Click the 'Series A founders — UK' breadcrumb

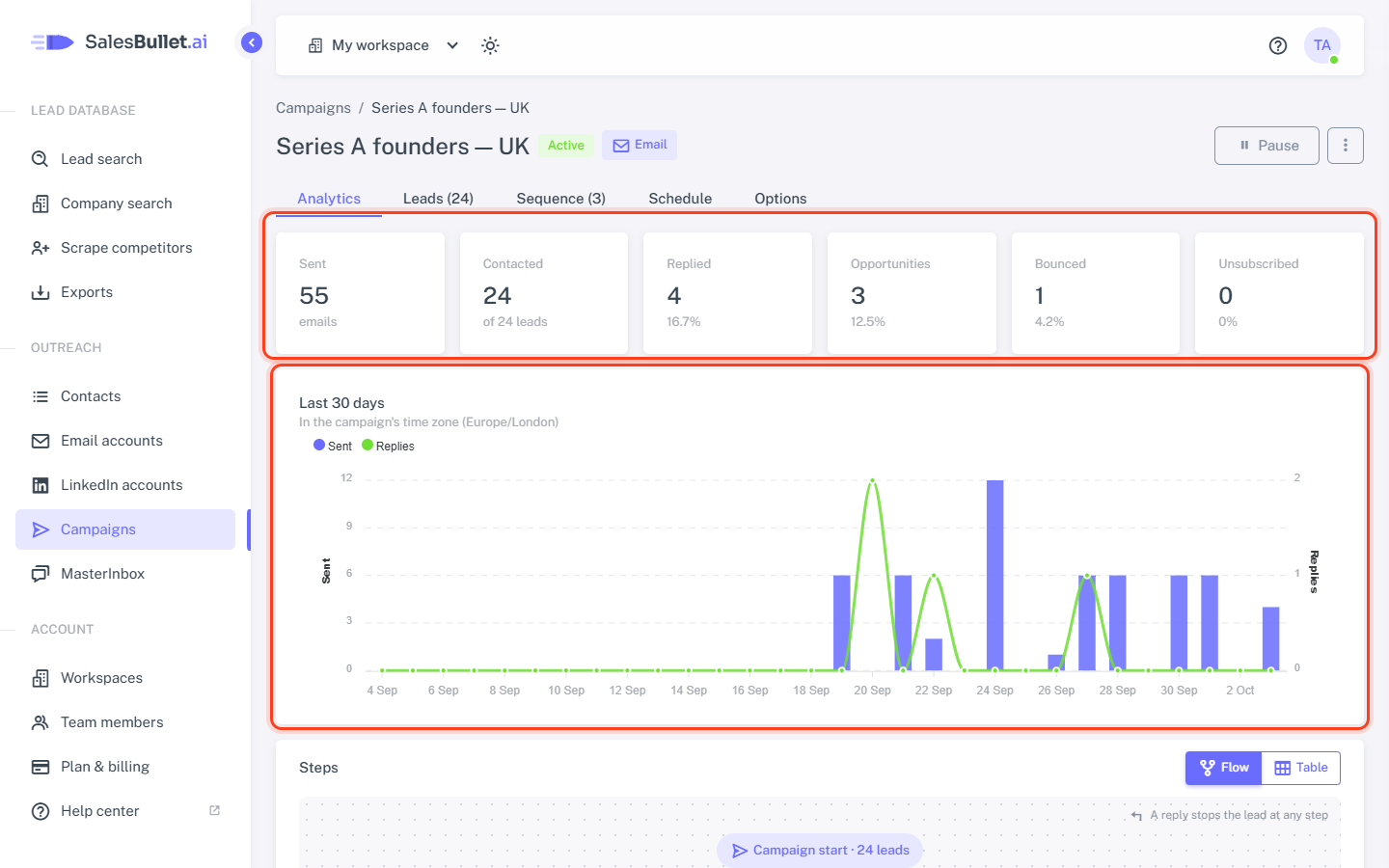[x=450, y=108]
